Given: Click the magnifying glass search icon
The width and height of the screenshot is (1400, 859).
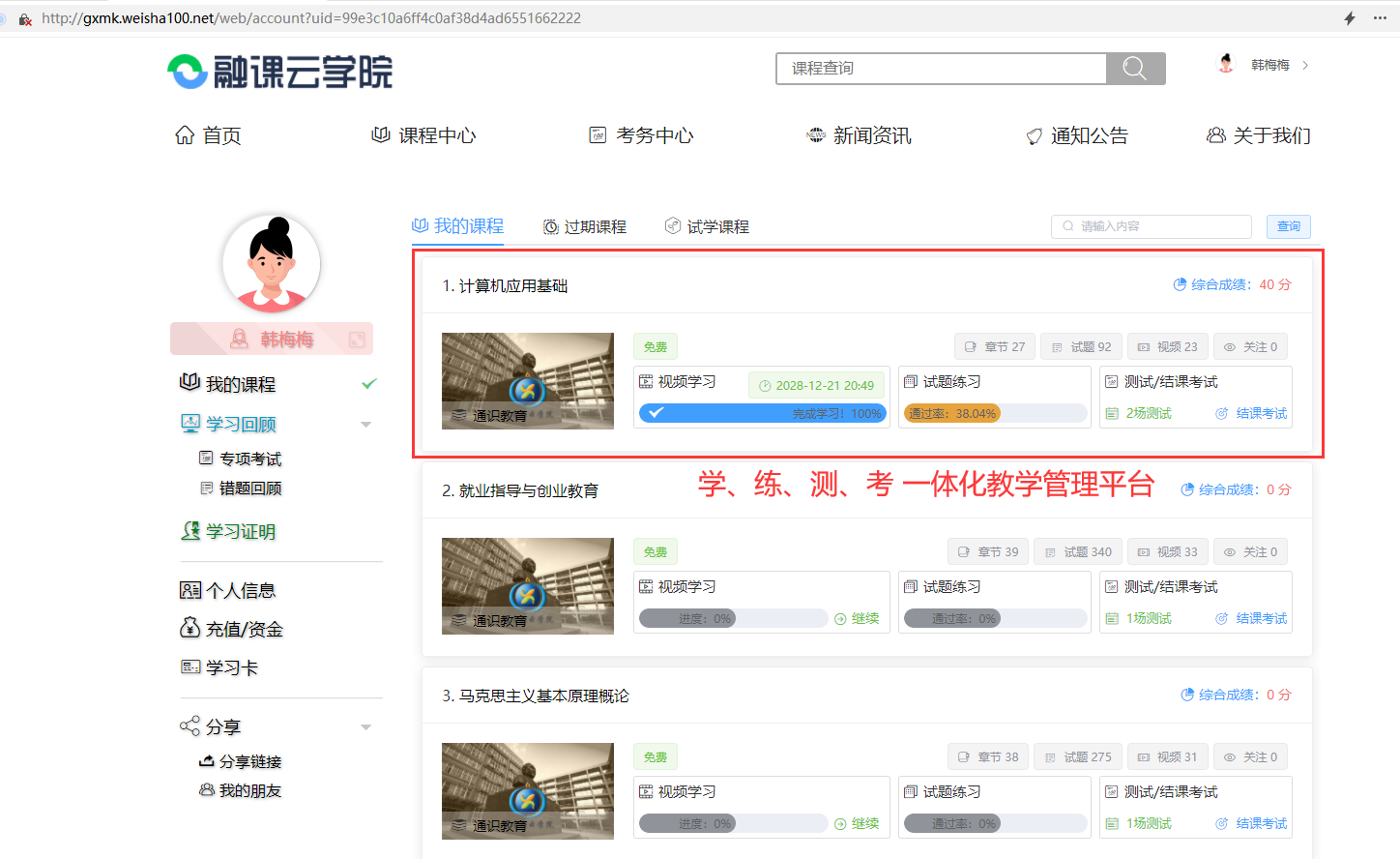Looking at the screenshot, I should [x=1134, y=68].
